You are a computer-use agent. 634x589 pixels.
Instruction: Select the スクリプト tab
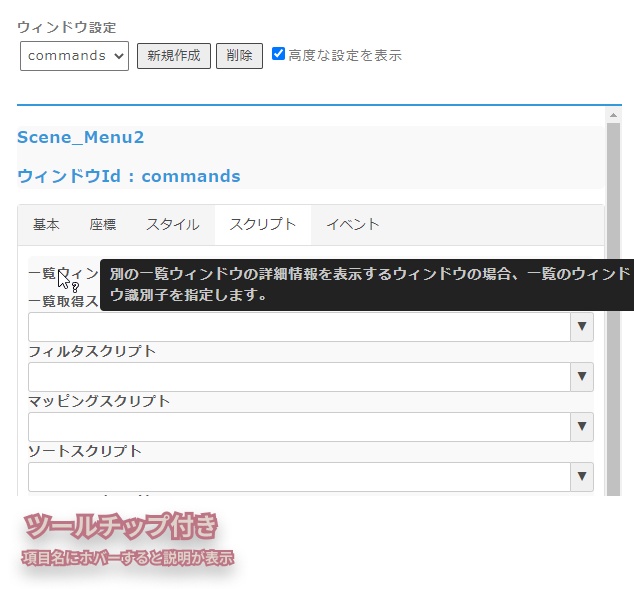(x=263, y=224)
